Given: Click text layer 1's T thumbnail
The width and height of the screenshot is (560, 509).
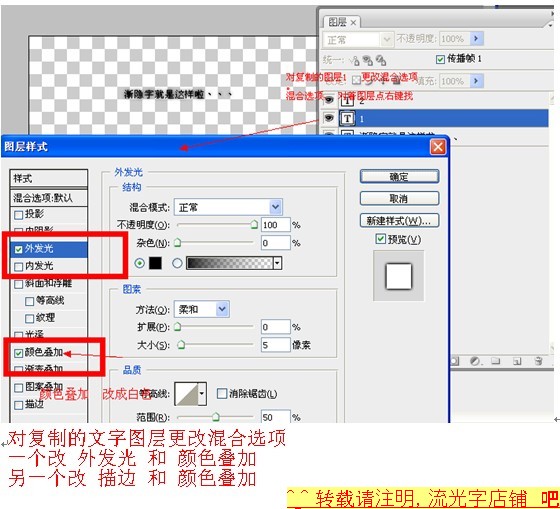Looking at the screenshot, I should [x=347, y=118].
